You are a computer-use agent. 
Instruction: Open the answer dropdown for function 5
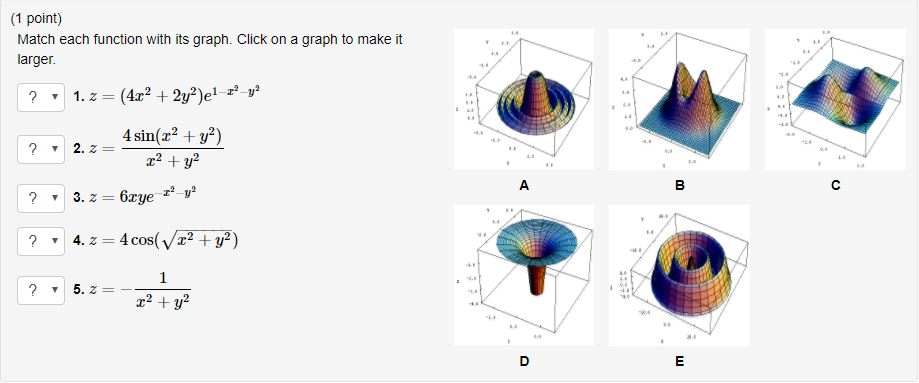(x=40, y=290)
